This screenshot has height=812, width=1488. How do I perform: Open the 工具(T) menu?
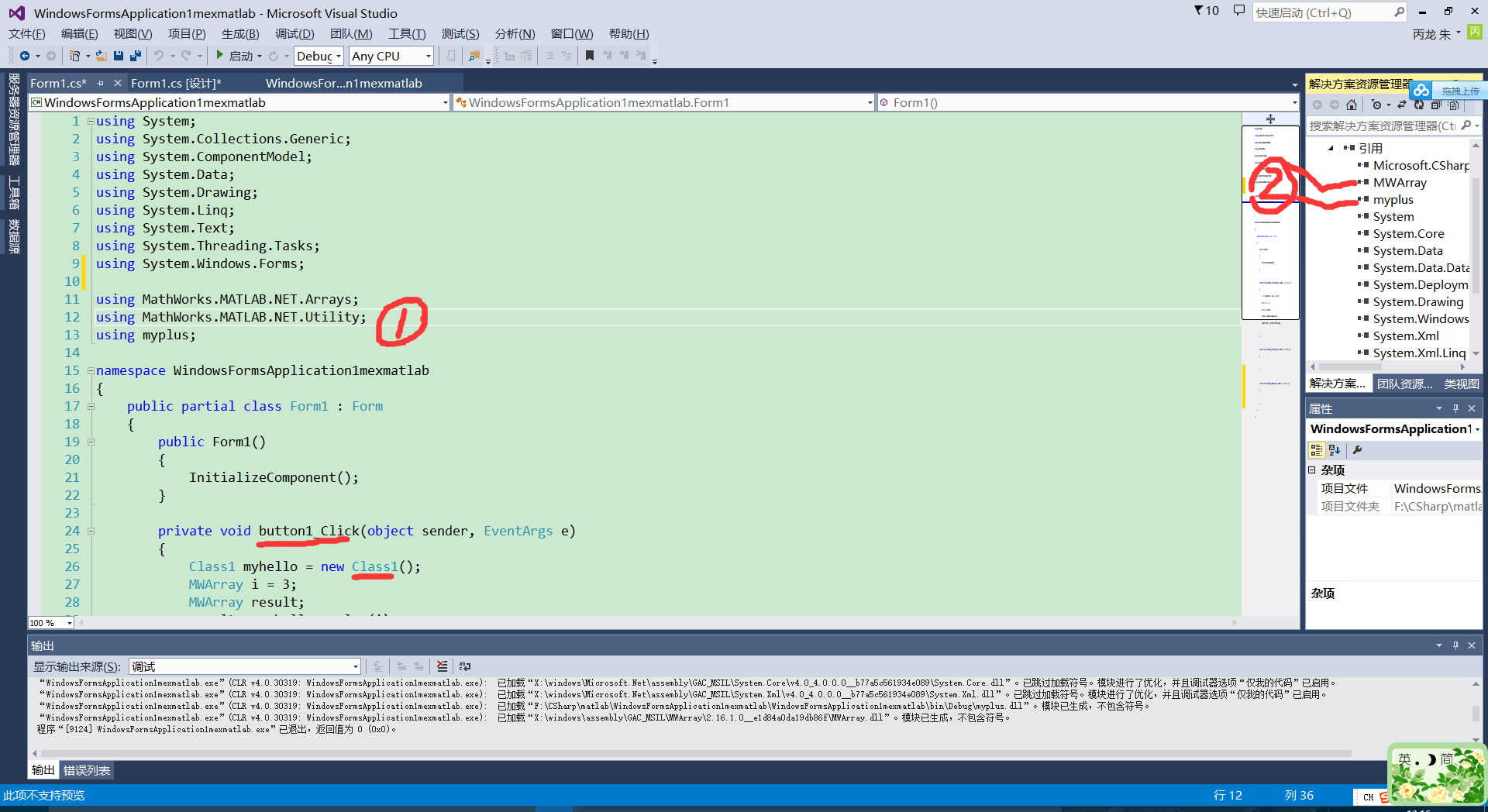tap(407, 33)
